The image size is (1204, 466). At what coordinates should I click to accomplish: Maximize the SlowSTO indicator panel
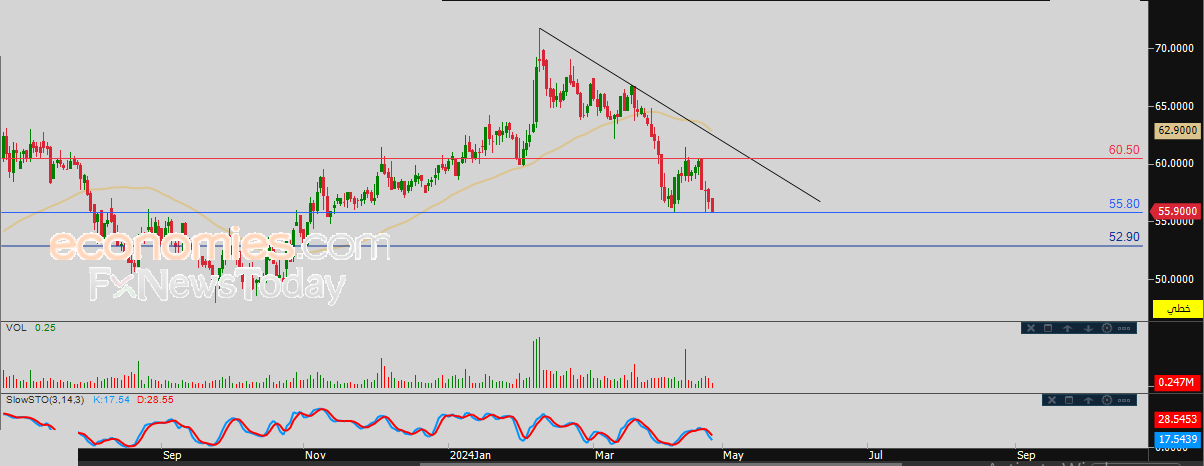1069,400
